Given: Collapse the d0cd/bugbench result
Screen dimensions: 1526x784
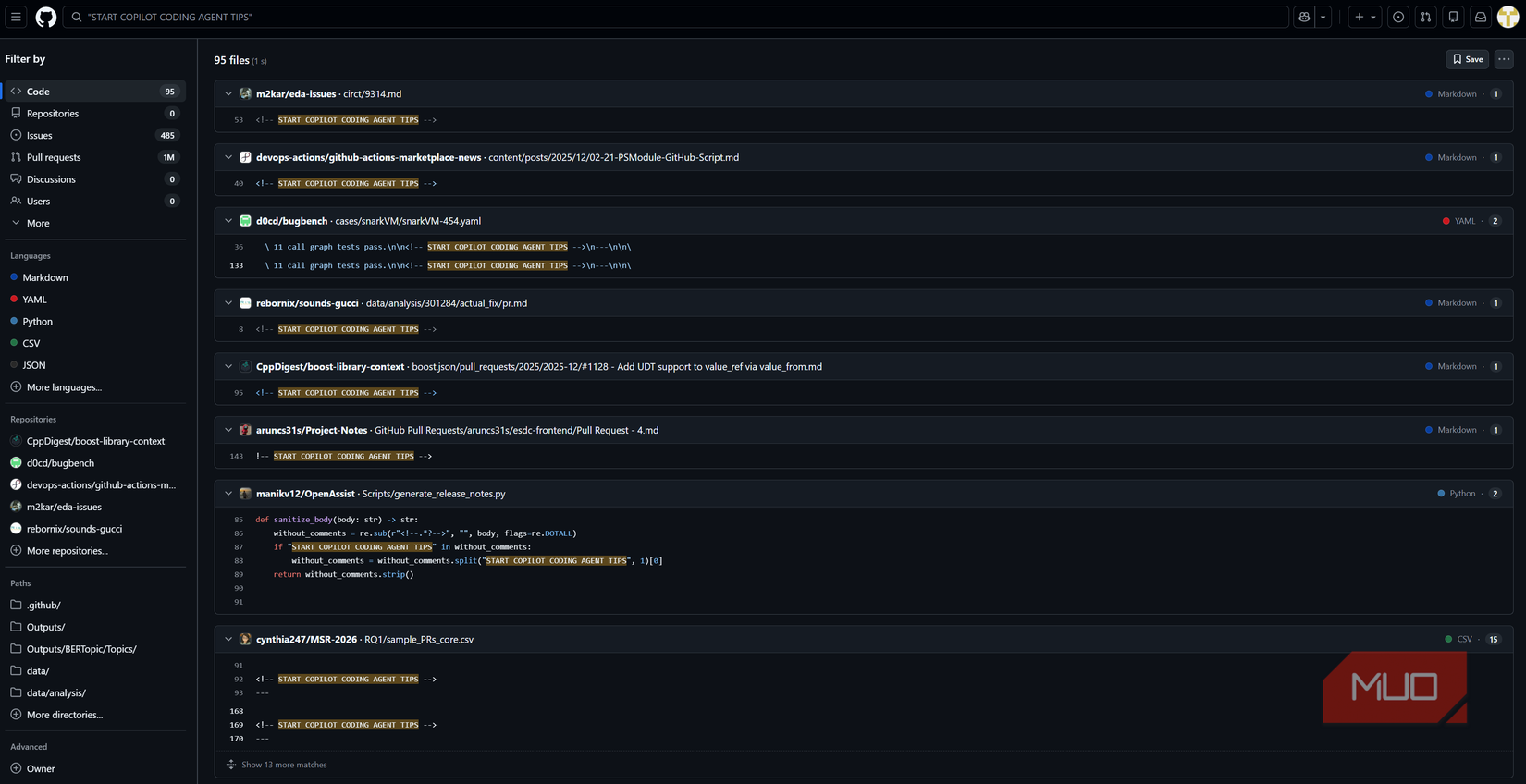Looking at the screenshot, I should (228, 221).
